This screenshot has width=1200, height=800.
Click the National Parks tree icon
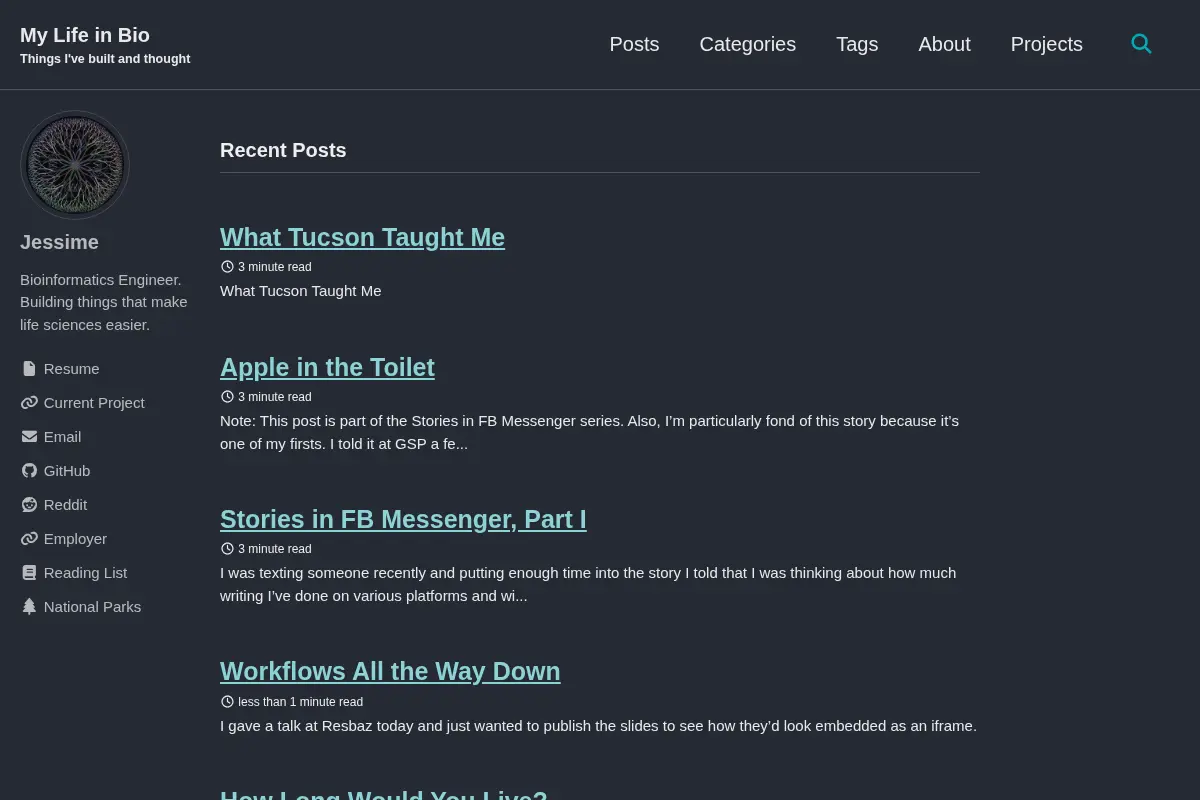click(29, 607)
